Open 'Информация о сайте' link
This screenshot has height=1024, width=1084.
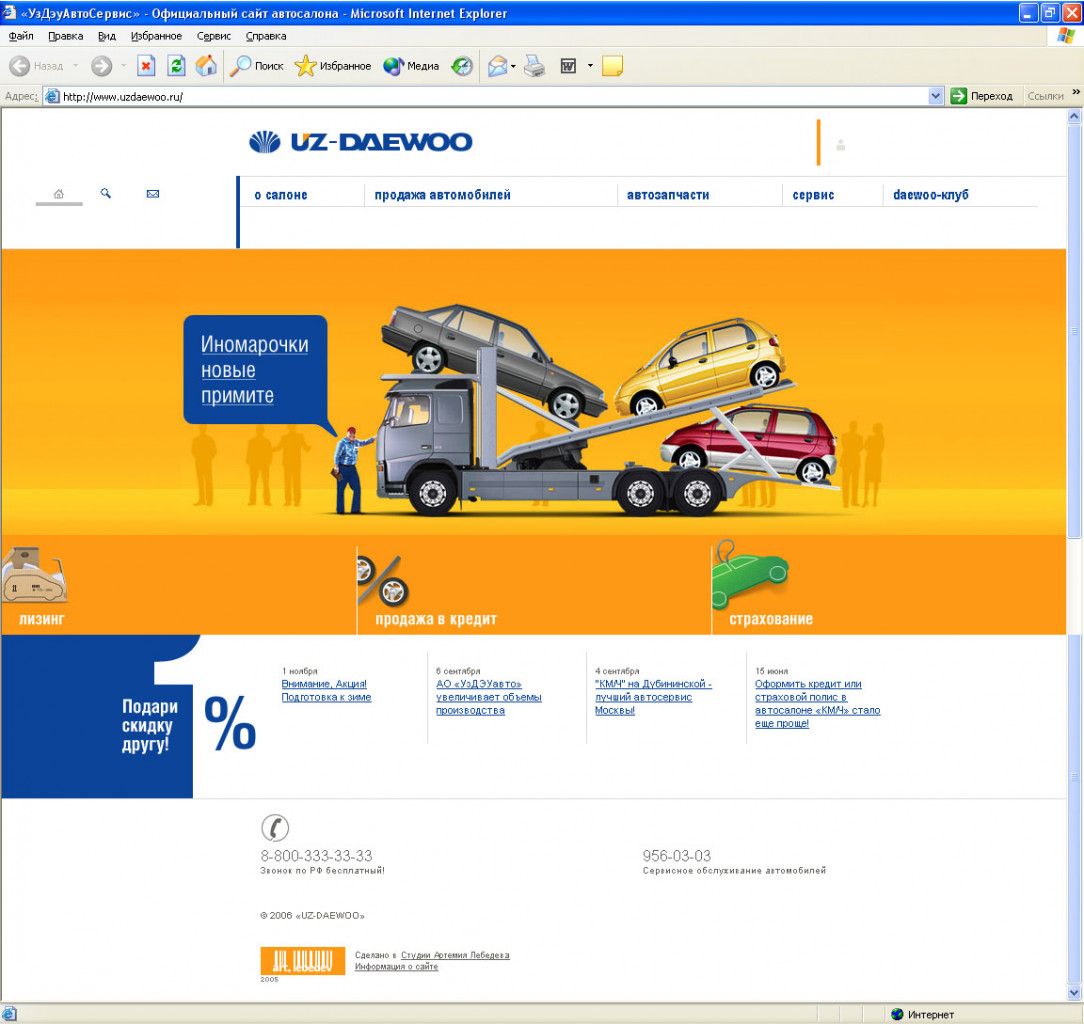396,967
